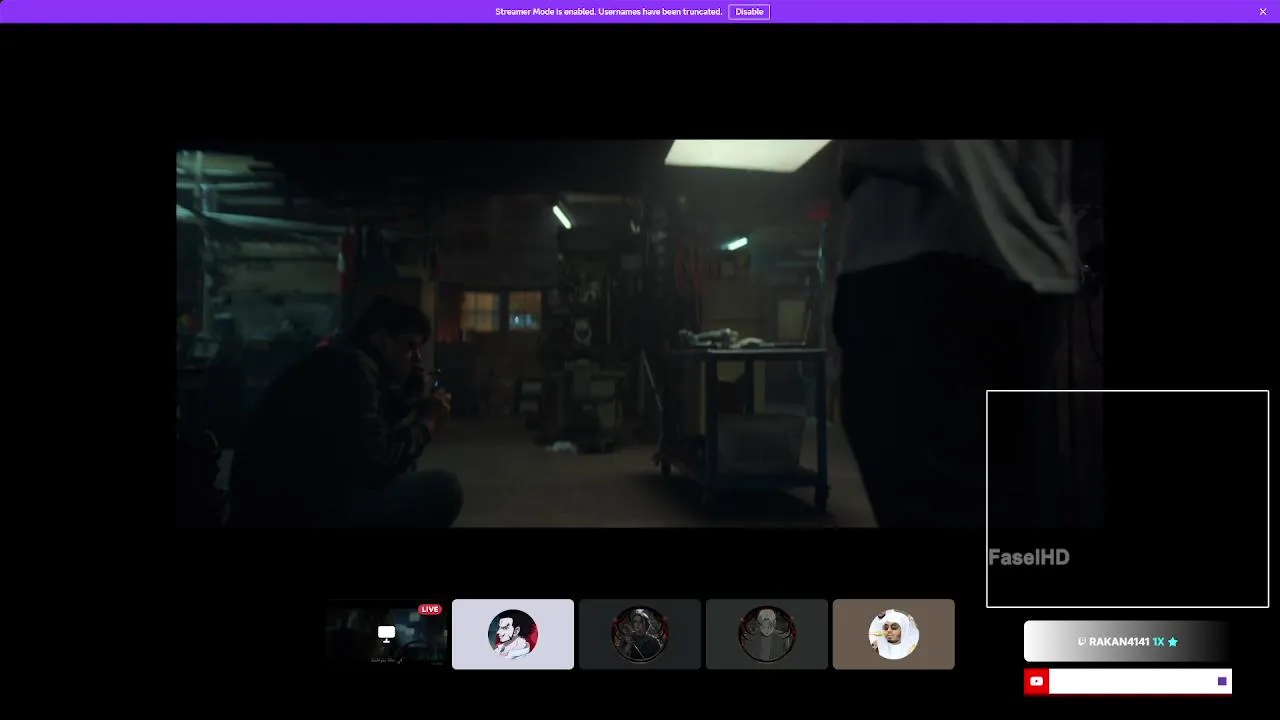Select the grey-haired figure avatar participant tile

pos(767,634)
